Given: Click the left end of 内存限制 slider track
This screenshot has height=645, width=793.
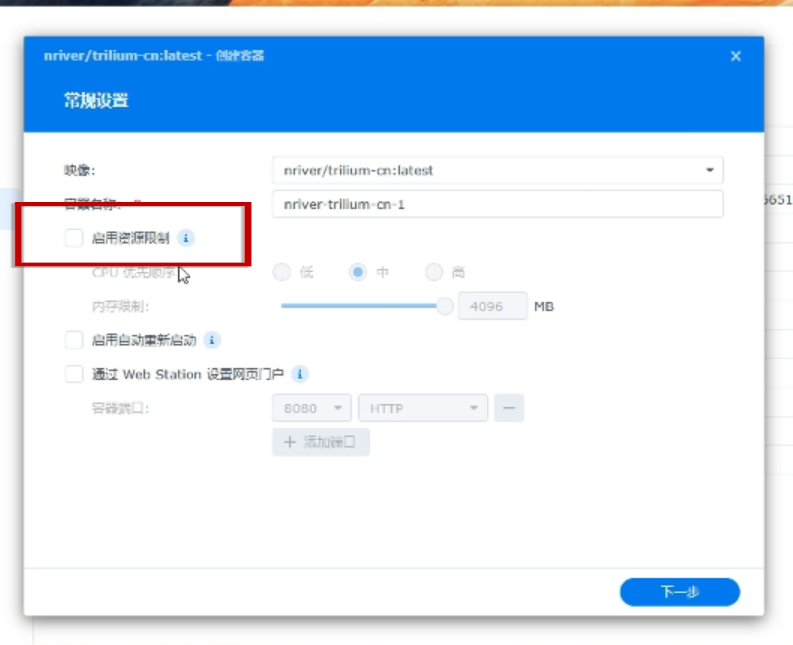Looking at the screenshot, I should pos(285,306).
